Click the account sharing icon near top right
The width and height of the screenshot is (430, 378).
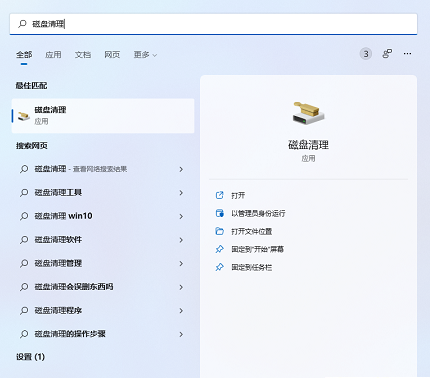pos(387,54)
